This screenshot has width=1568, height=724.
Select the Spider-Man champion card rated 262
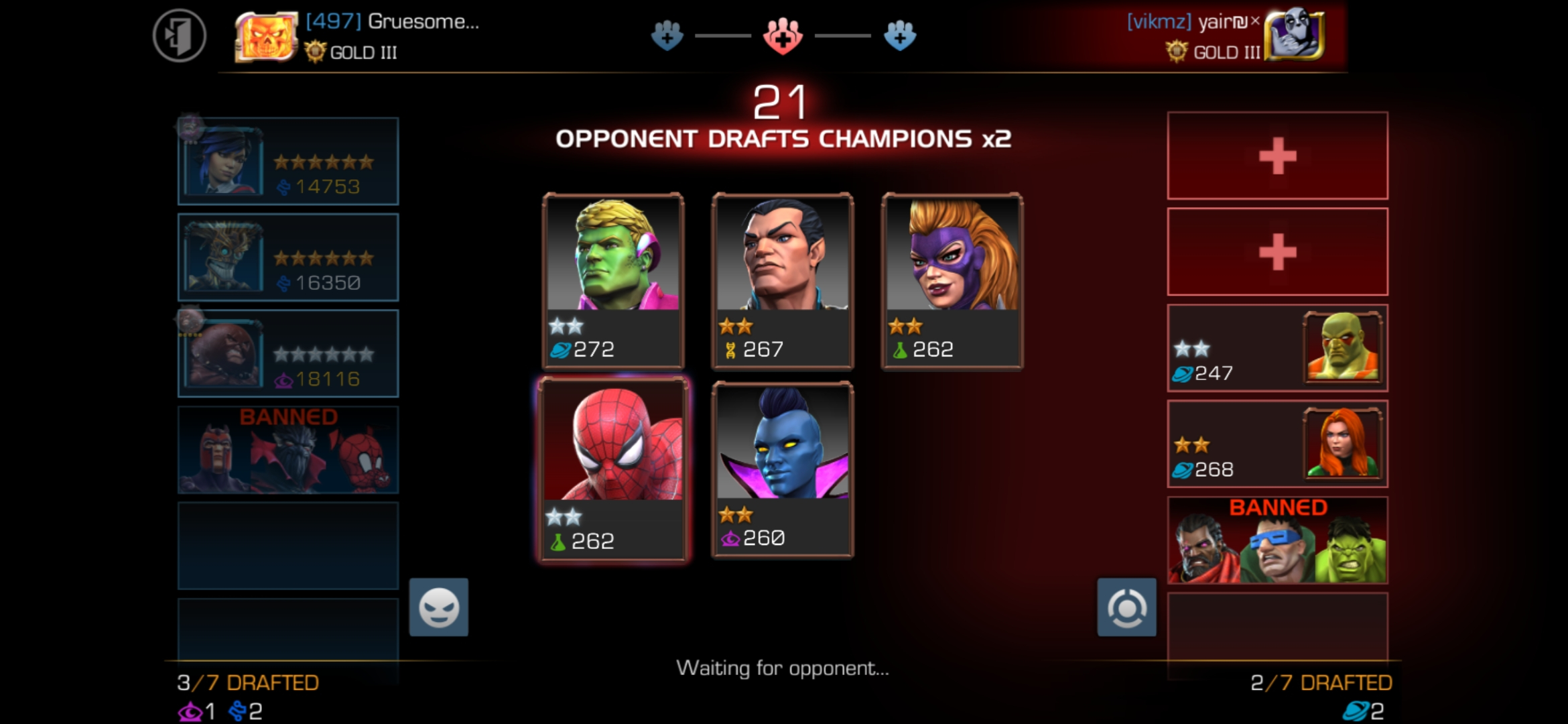[613, 469]
